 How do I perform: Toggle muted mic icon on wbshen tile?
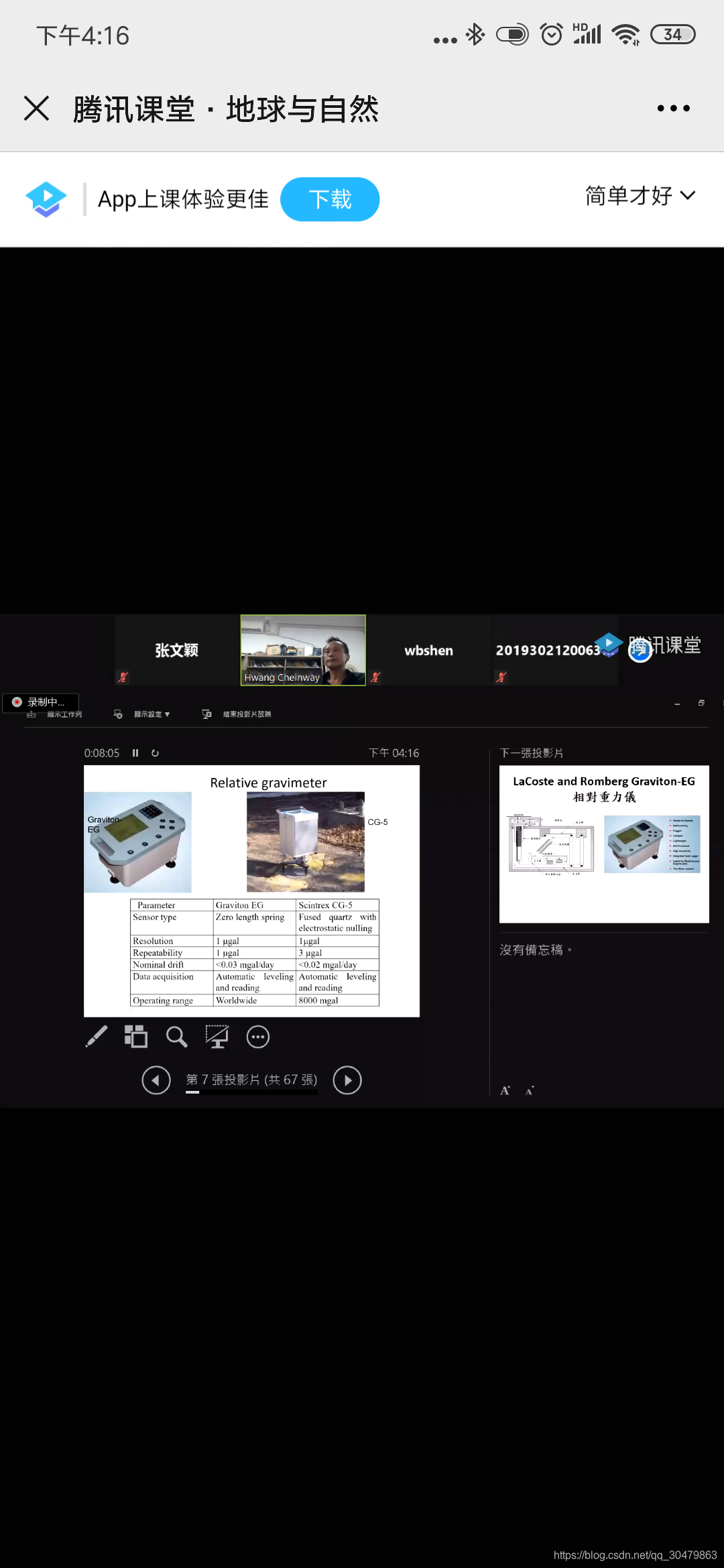tap(375, 677)
